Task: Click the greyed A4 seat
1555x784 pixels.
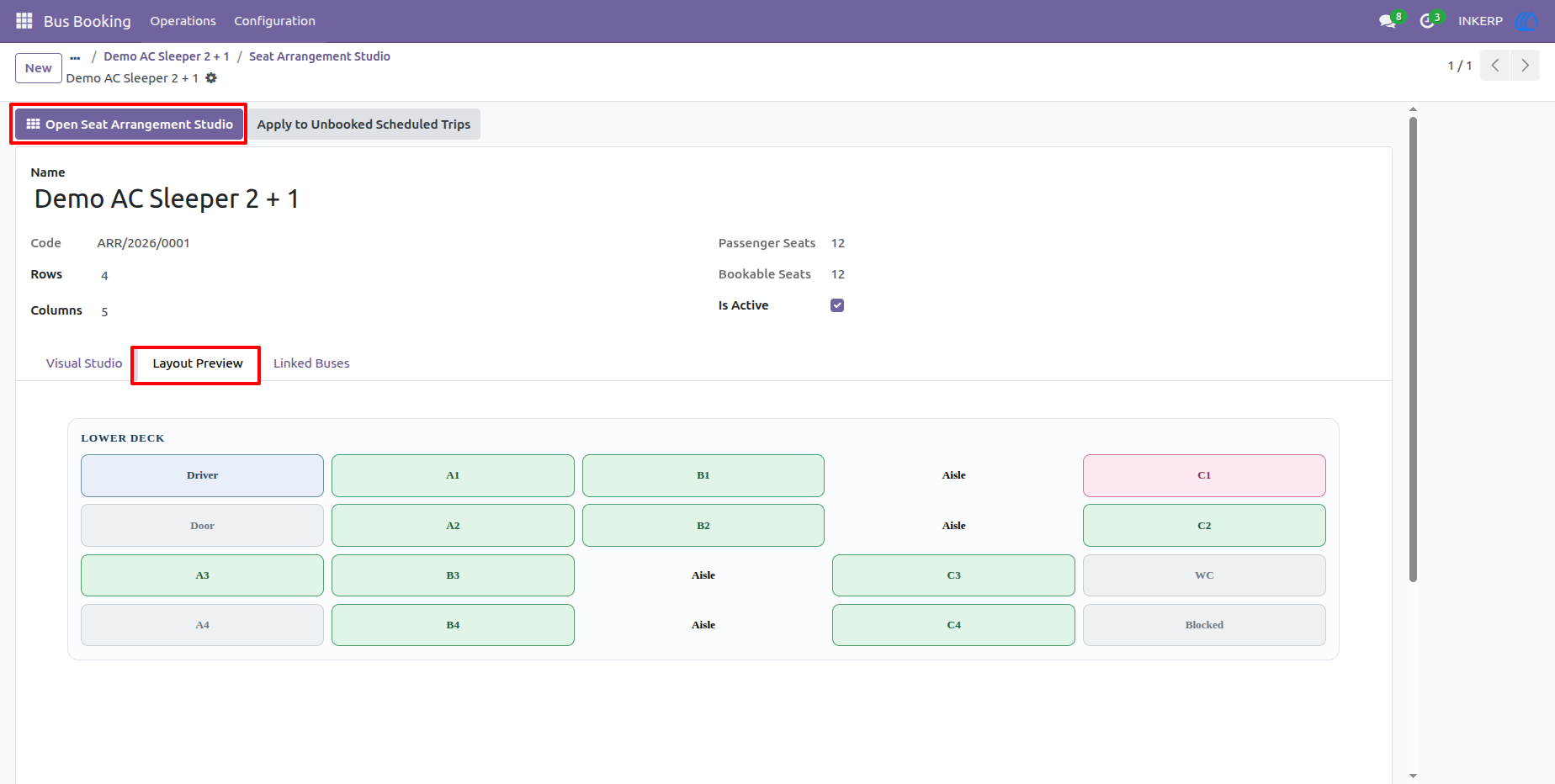Action: click(x=202, y=625)
